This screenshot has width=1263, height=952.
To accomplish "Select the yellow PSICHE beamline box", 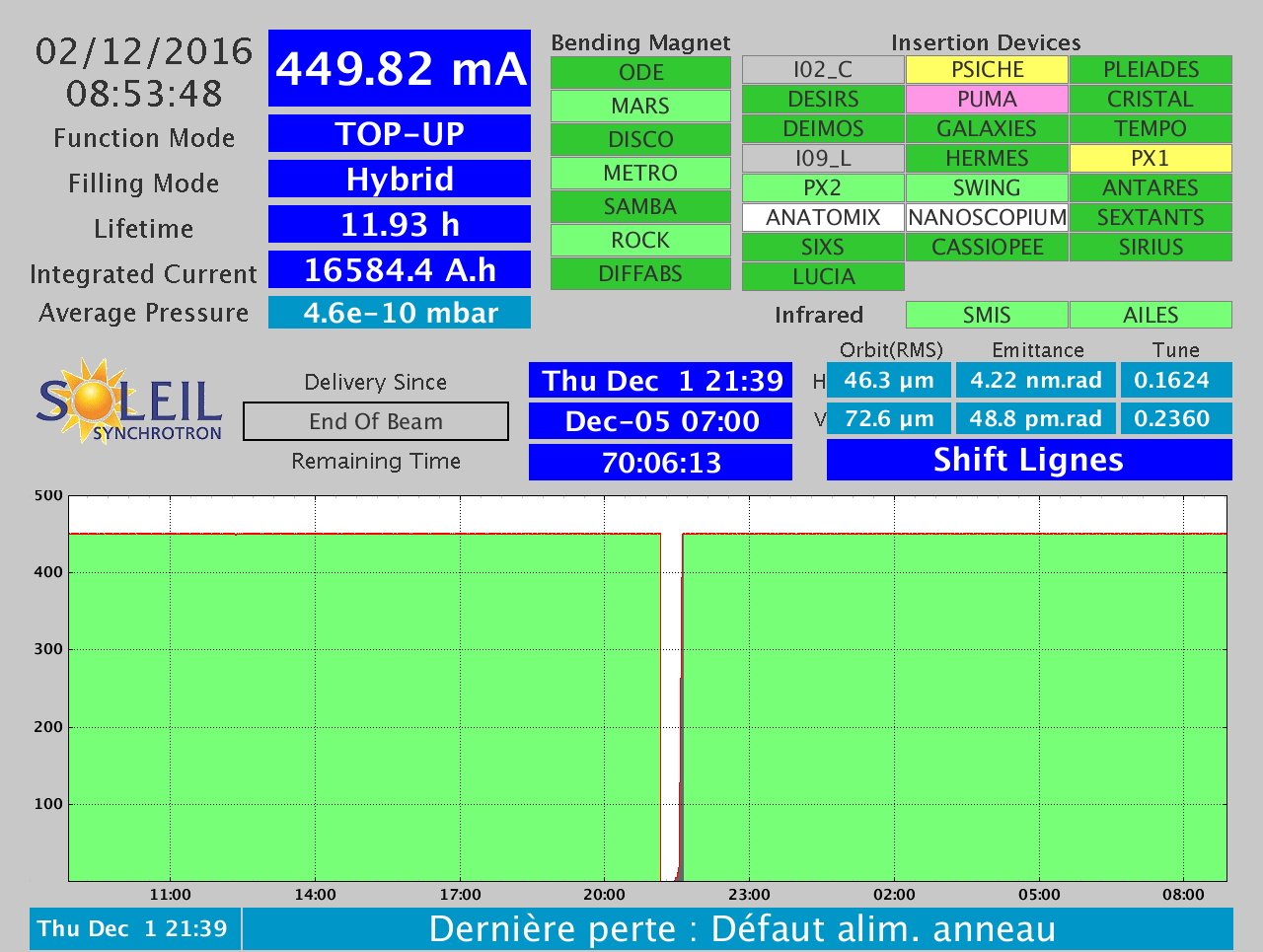I will tap(987, 69).
